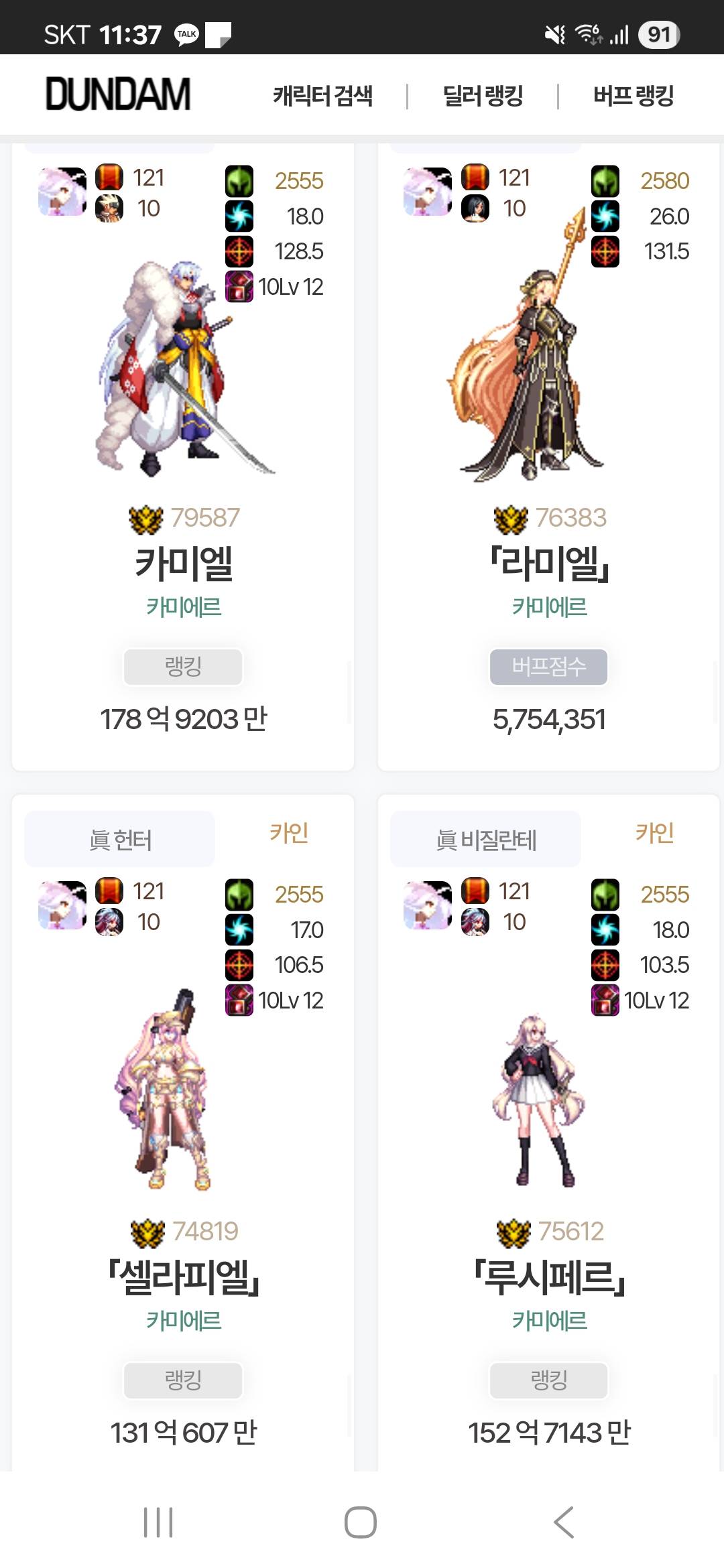Switch to 딜러 랭킹 tab
The height and width of the screenshot is (1568, 724).
(x=483, y=96)
